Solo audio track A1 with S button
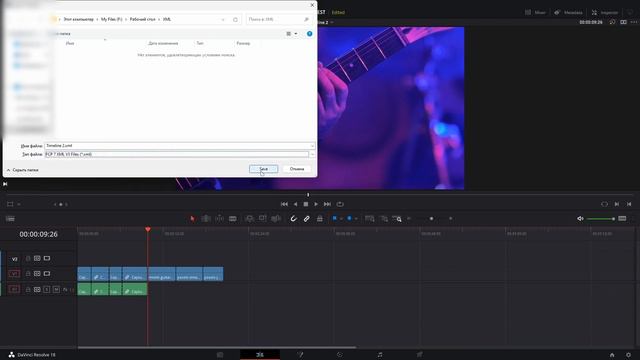This screenshot has width=640, height=360. point(47,289)
